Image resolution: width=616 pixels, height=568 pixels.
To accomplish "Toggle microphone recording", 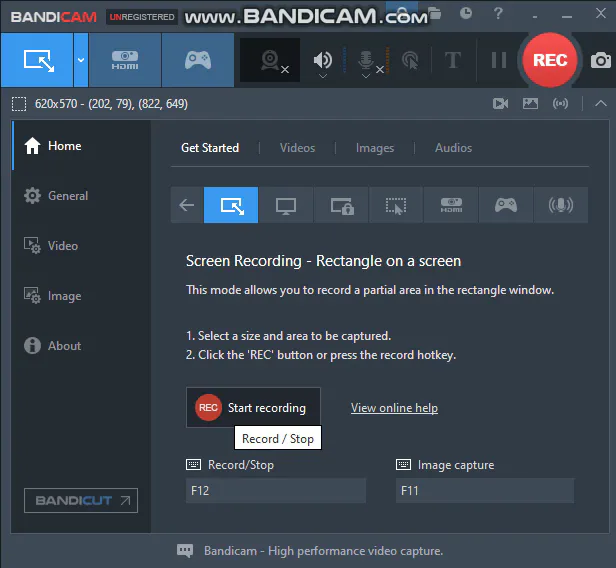I will pyautogui.click(x=366, y=59).
